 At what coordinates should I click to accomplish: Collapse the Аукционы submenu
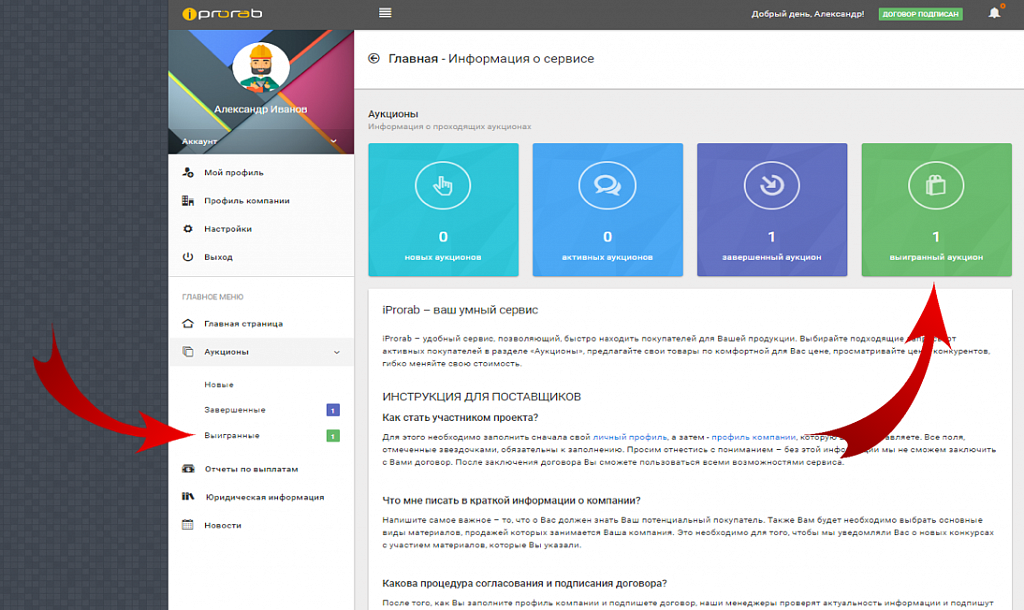337,352
